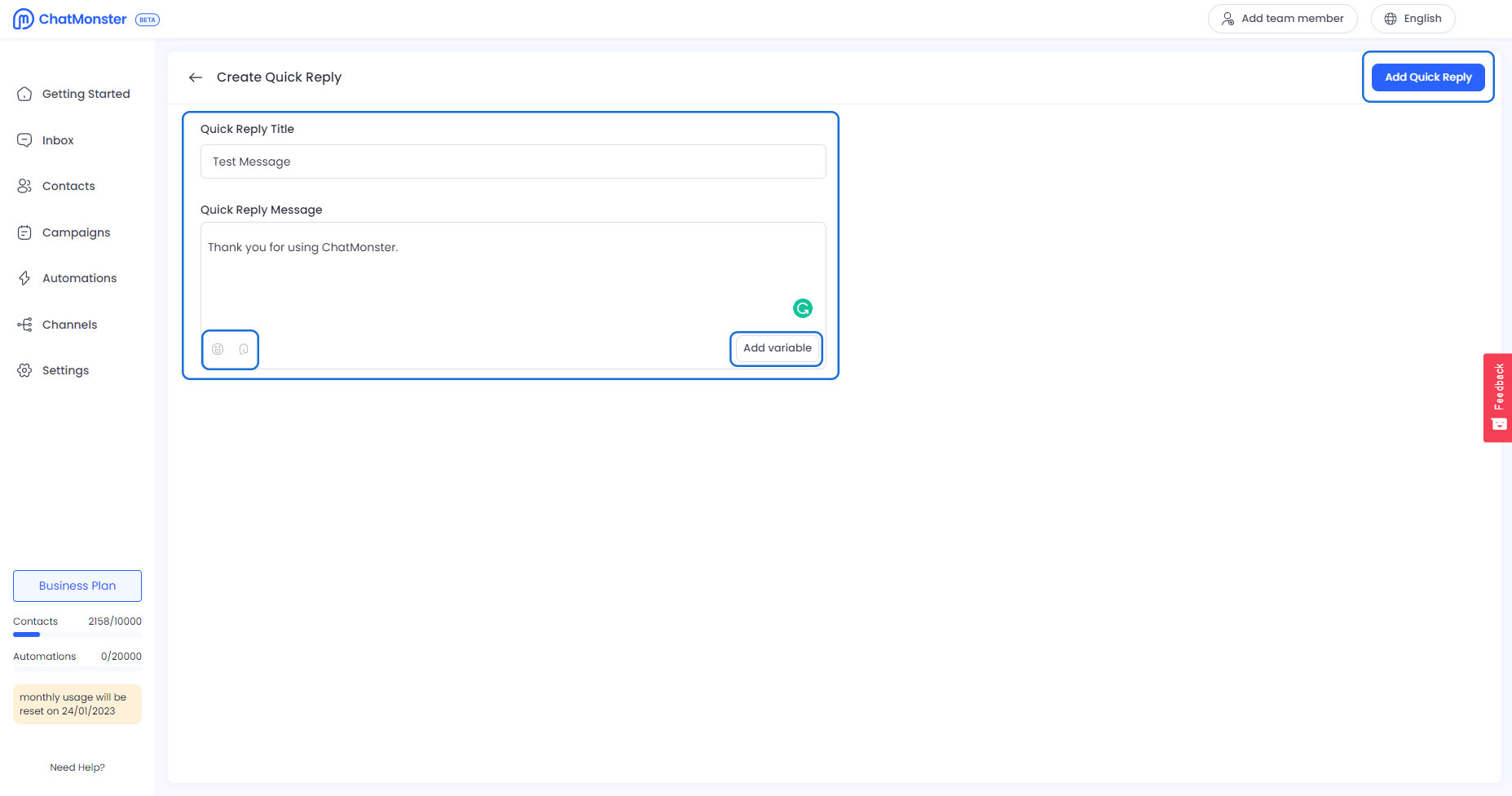Click the back arrow beside Create Quick Reply
This screenshot has height=796, width=1512.
pyautogui.click(x=196, y=77)
